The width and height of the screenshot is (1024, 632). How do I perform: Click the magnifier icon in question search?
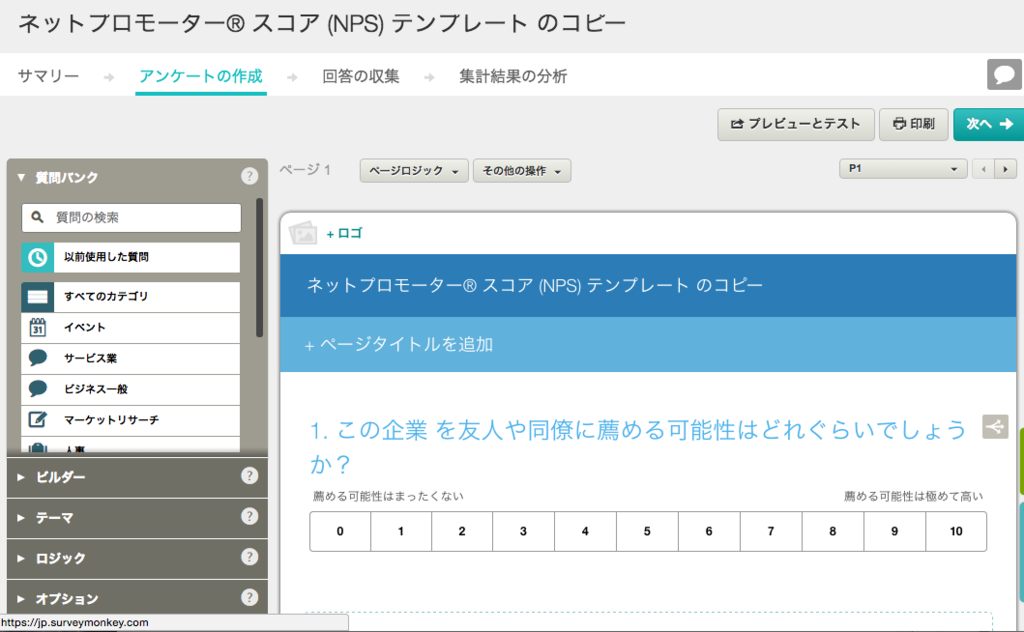pos(37,217)
